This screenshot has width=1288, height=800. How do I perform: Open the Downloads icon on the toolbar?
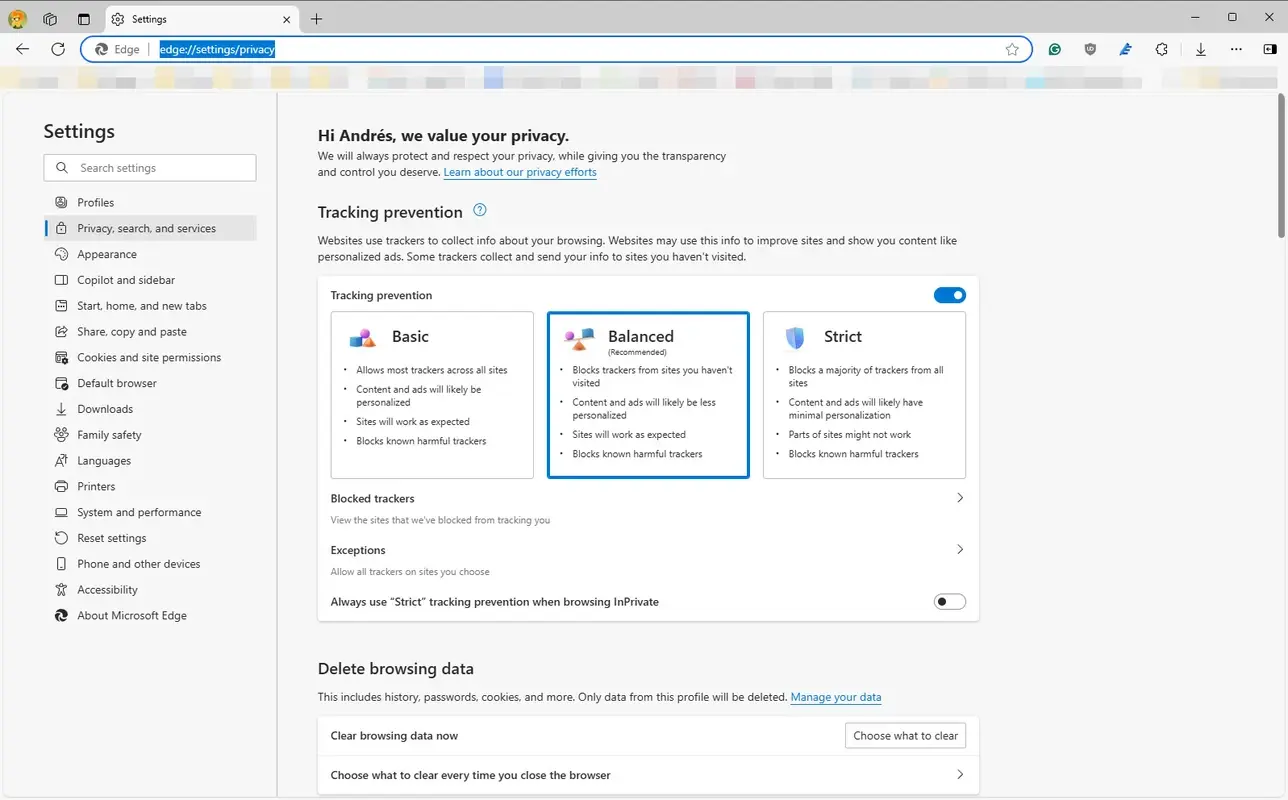pyautogui.click(x=1200, y=48)
